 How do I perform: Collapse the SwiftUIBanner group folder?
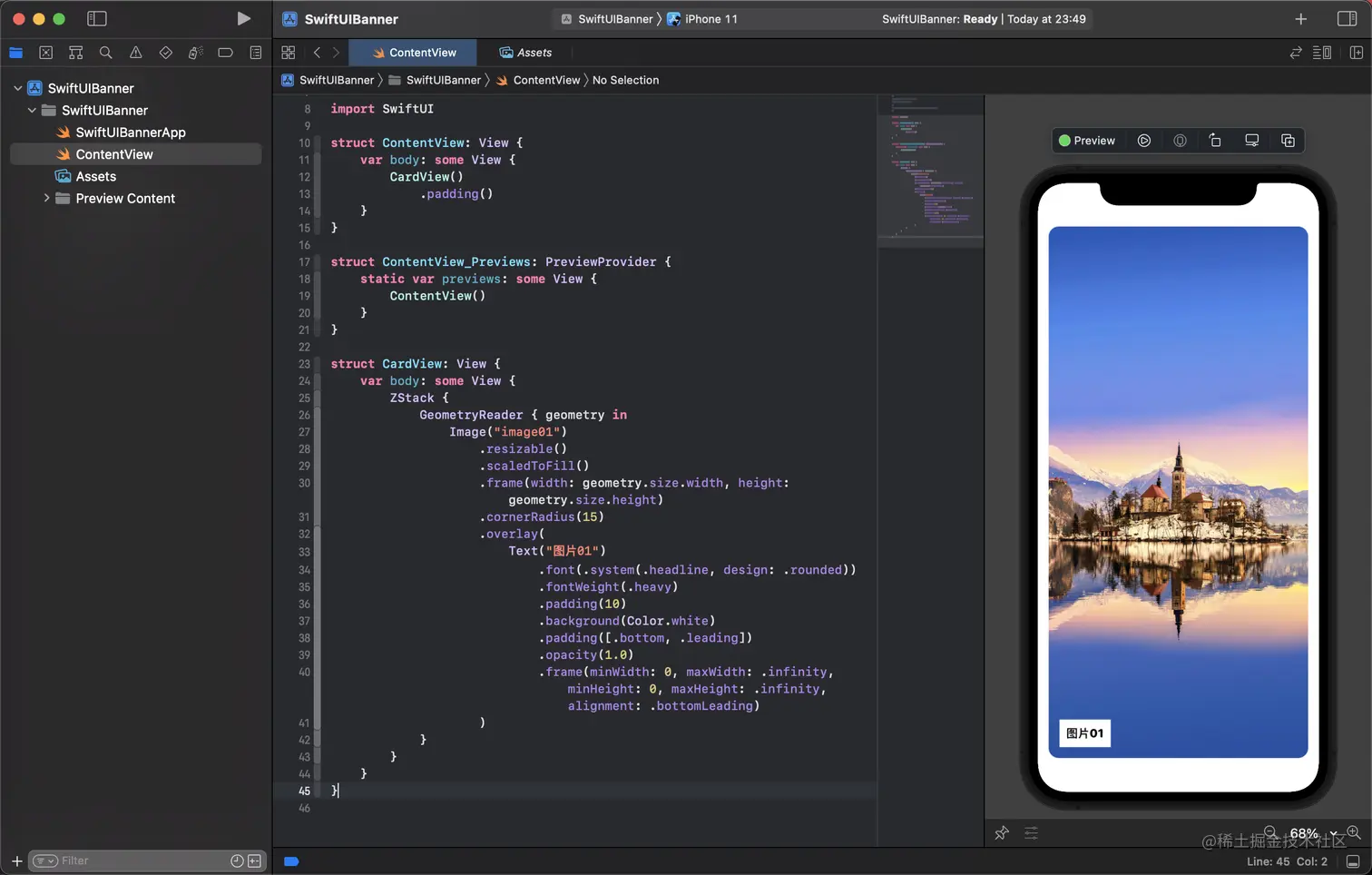click(32, 110)
